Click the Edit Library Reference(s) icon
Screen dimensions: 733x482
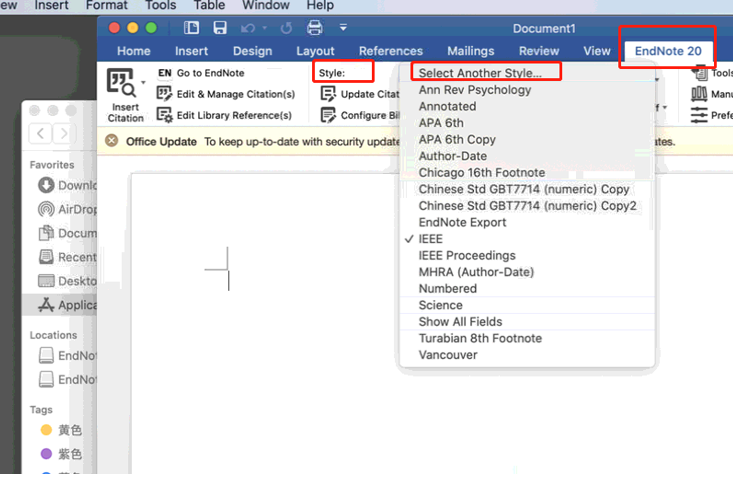[x=165, y=115]
